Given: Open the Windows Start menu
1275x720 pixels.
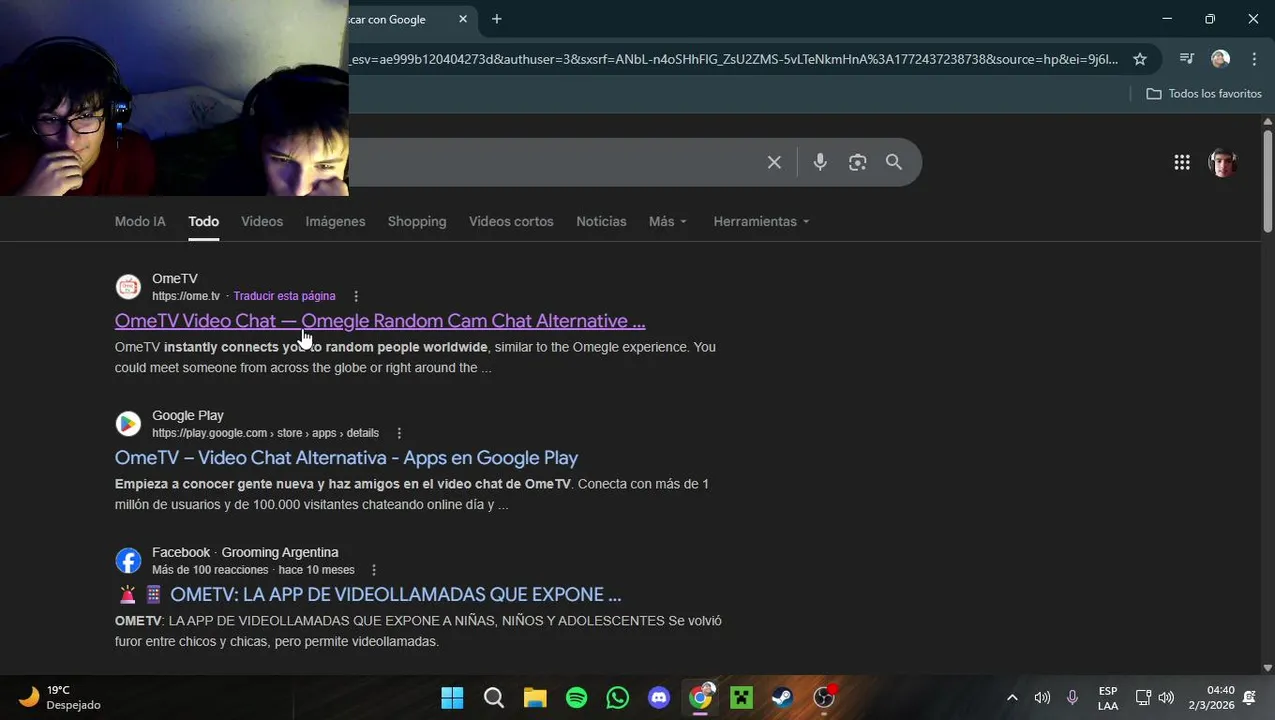Looking at the screenshot, I should (x=452, y=697).
